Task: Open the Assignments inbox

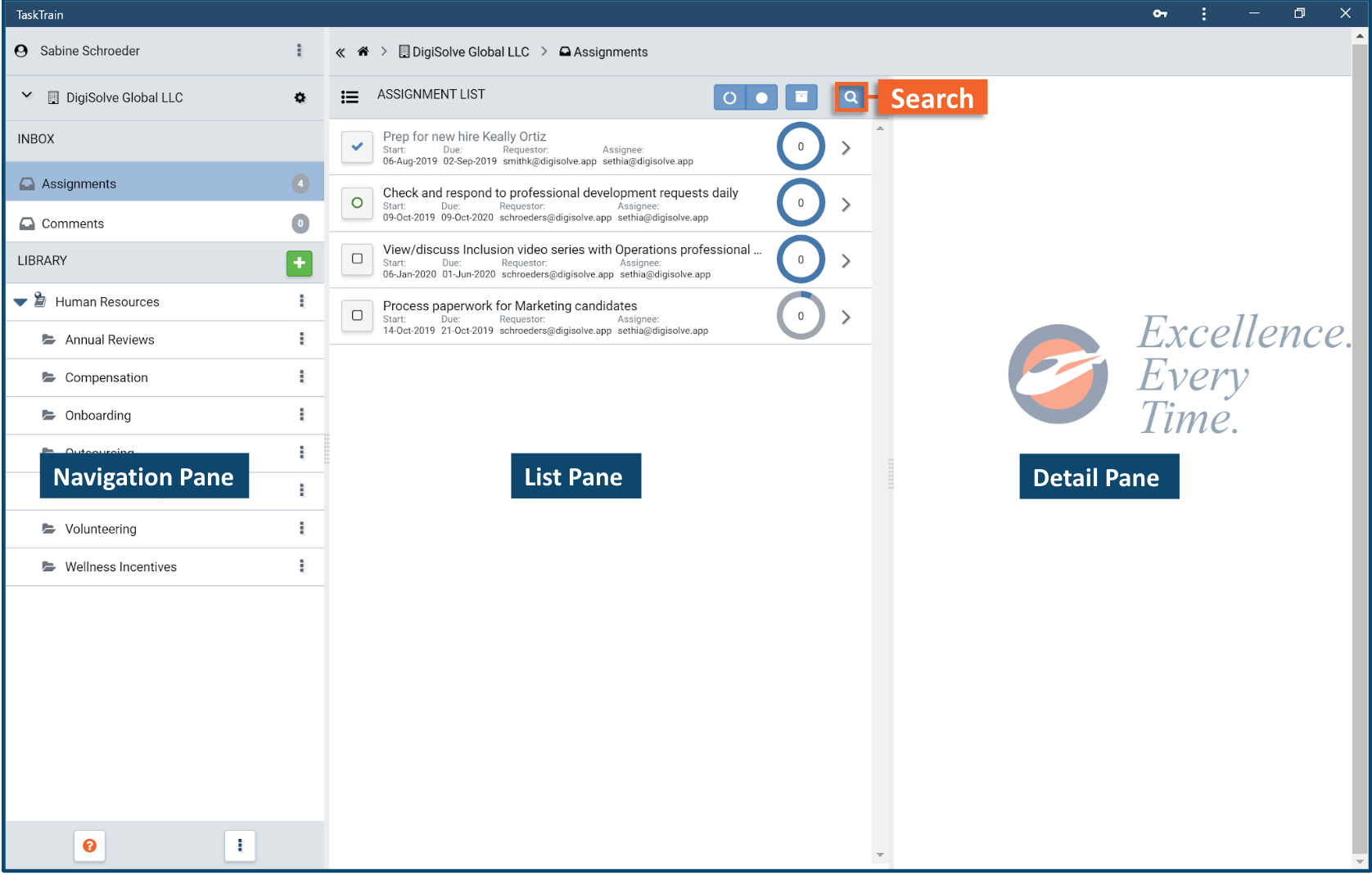Action: point(165,183)
